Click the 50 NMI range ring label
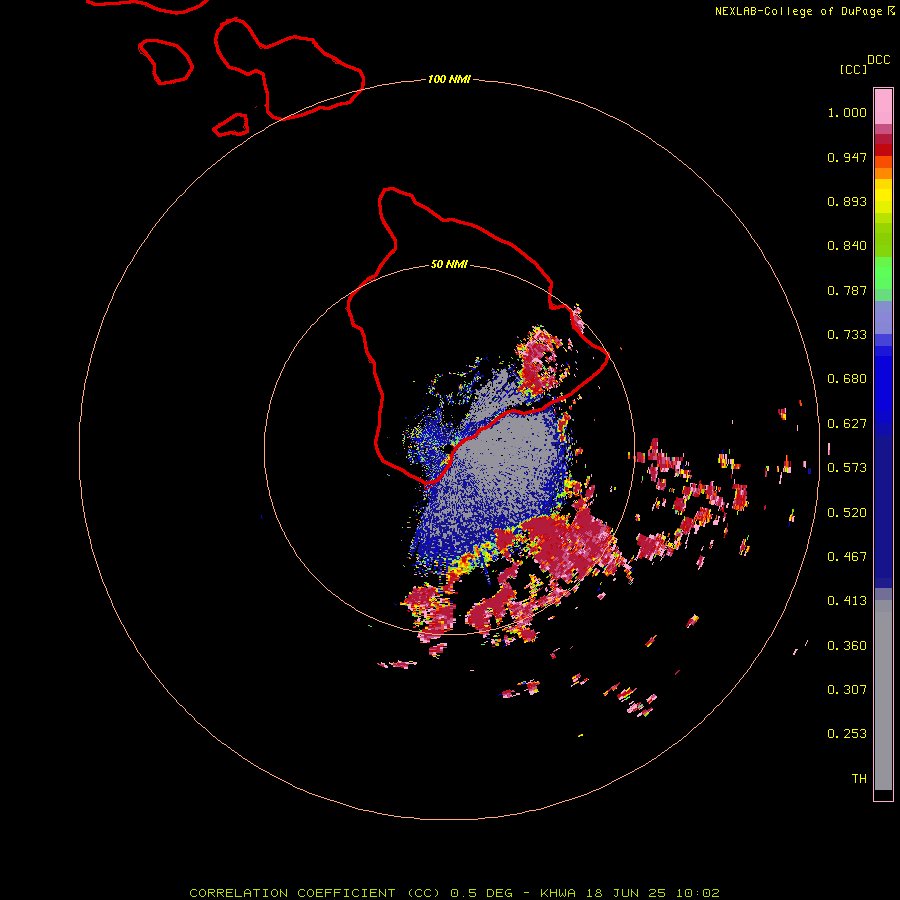Image resolution: width=900 pixels, height=900 pixels. pyautogui.click(x=449, y=265)
